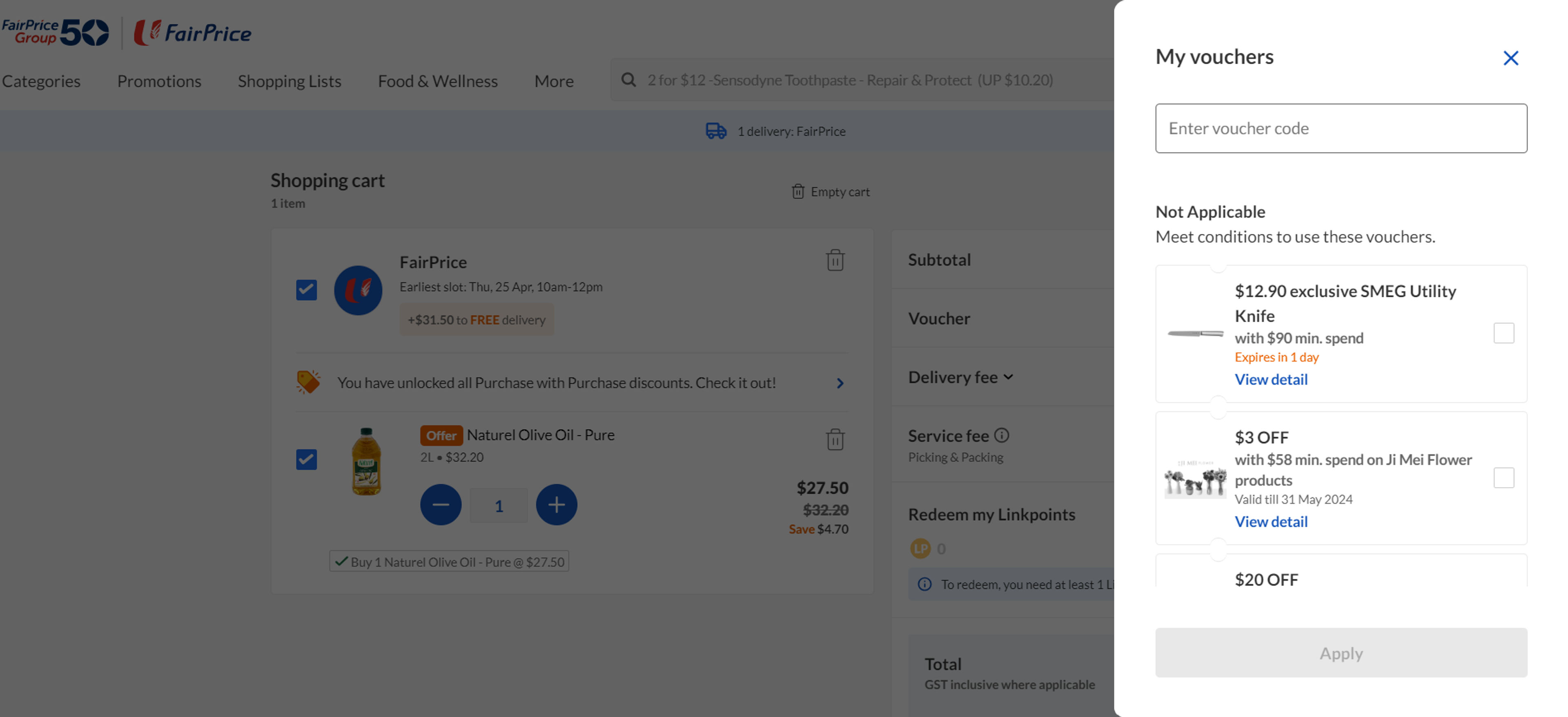Click the Linkpoints LP coin icon
The image size is (1568, 717).
(x=920, y=548)
